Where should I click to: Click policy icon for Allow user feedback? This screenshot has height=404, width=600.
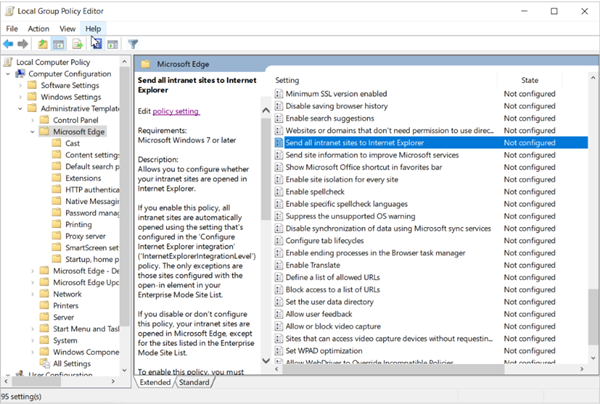tap(279, 314)
